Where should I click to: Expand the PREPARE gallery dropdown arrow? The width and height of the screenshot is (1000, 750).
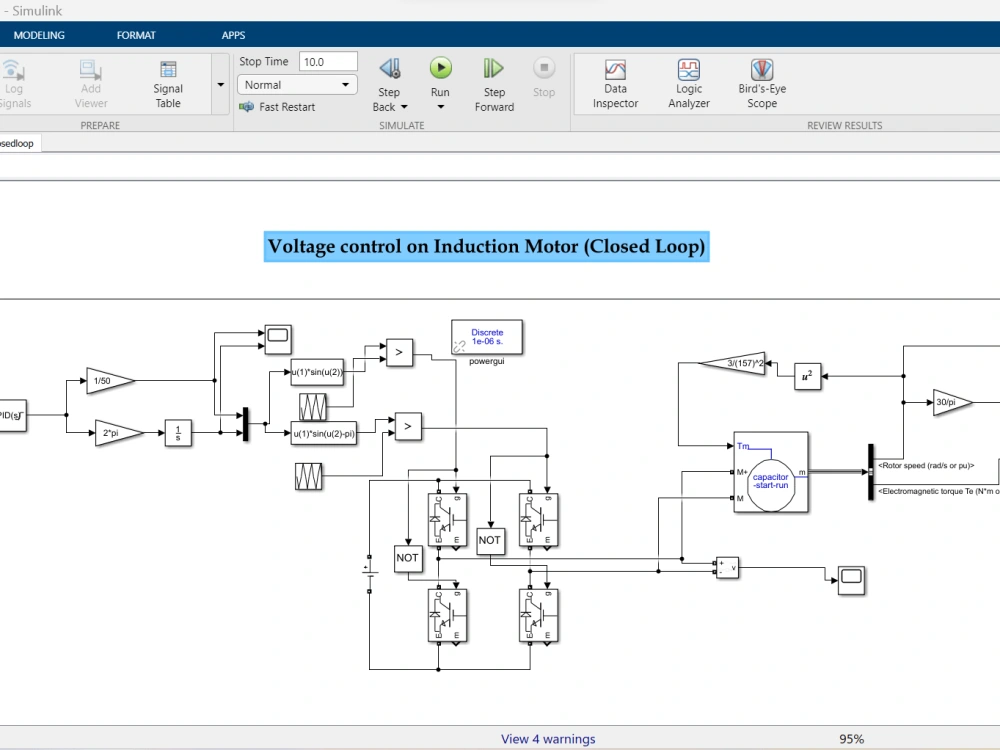pos(220,84)
